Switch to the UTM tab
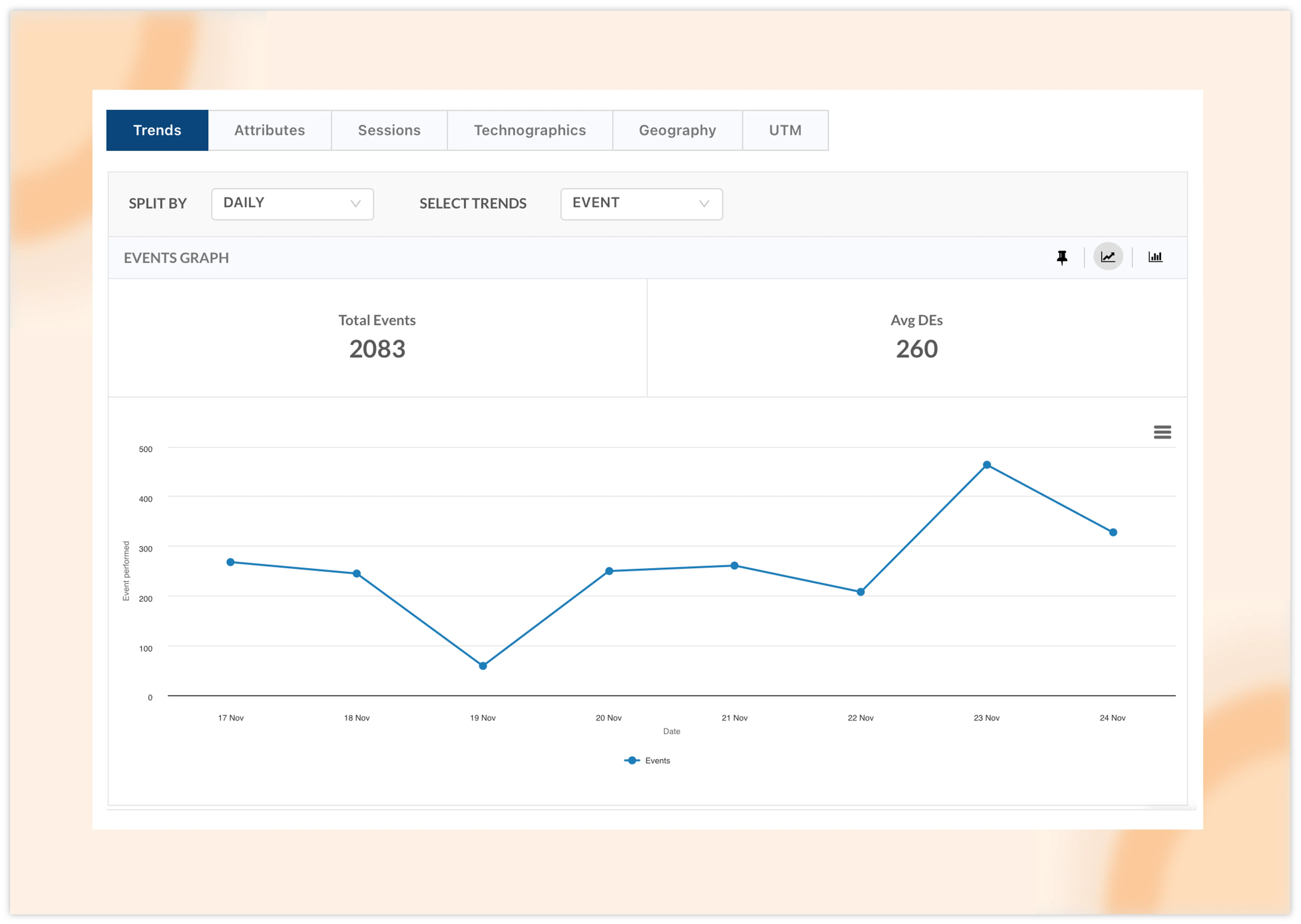This screenshot has width=1301, height=924. point(785,130)
